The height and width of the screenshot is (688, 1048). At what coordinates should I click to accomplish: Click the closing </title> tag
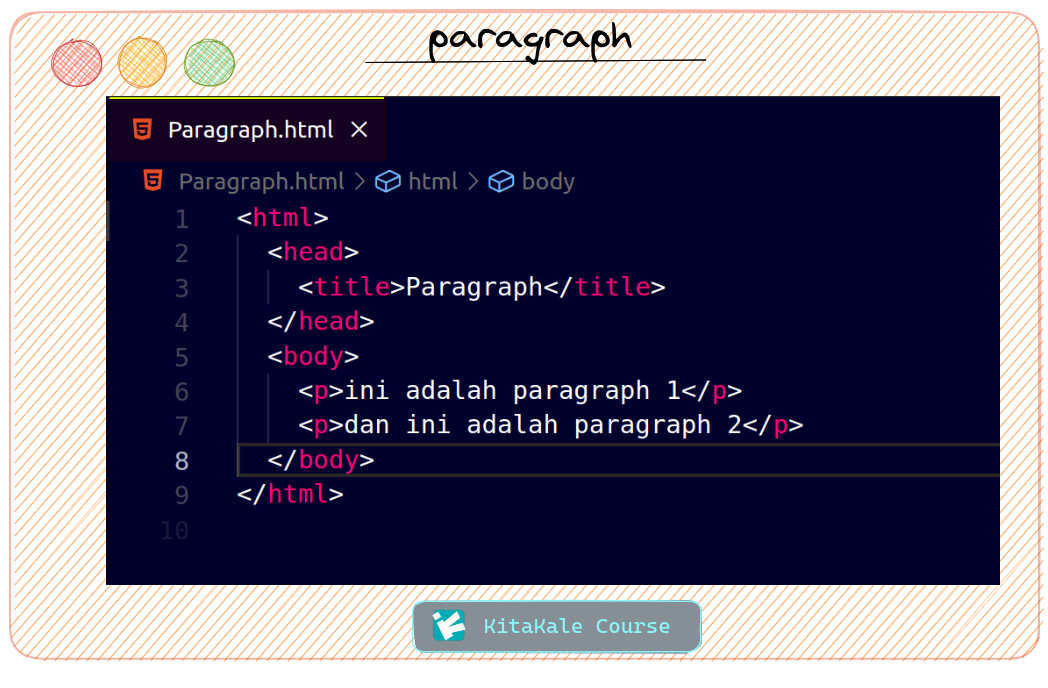(604, 287)
